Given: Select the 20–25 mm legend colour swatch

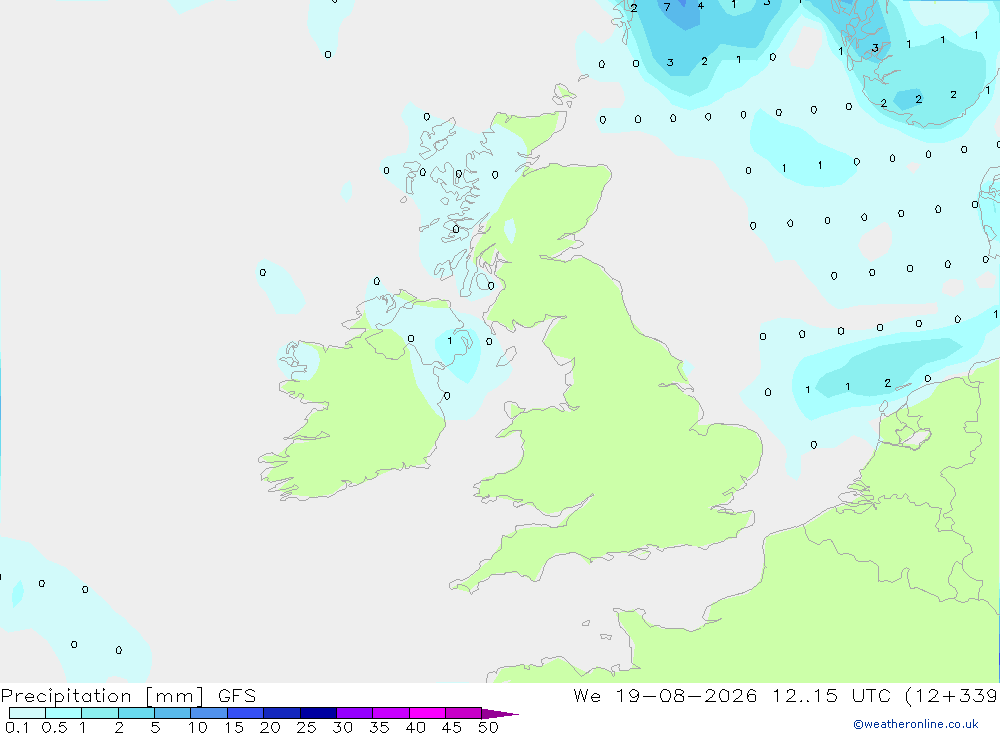Looking at the screenshot, I should 282,713.
